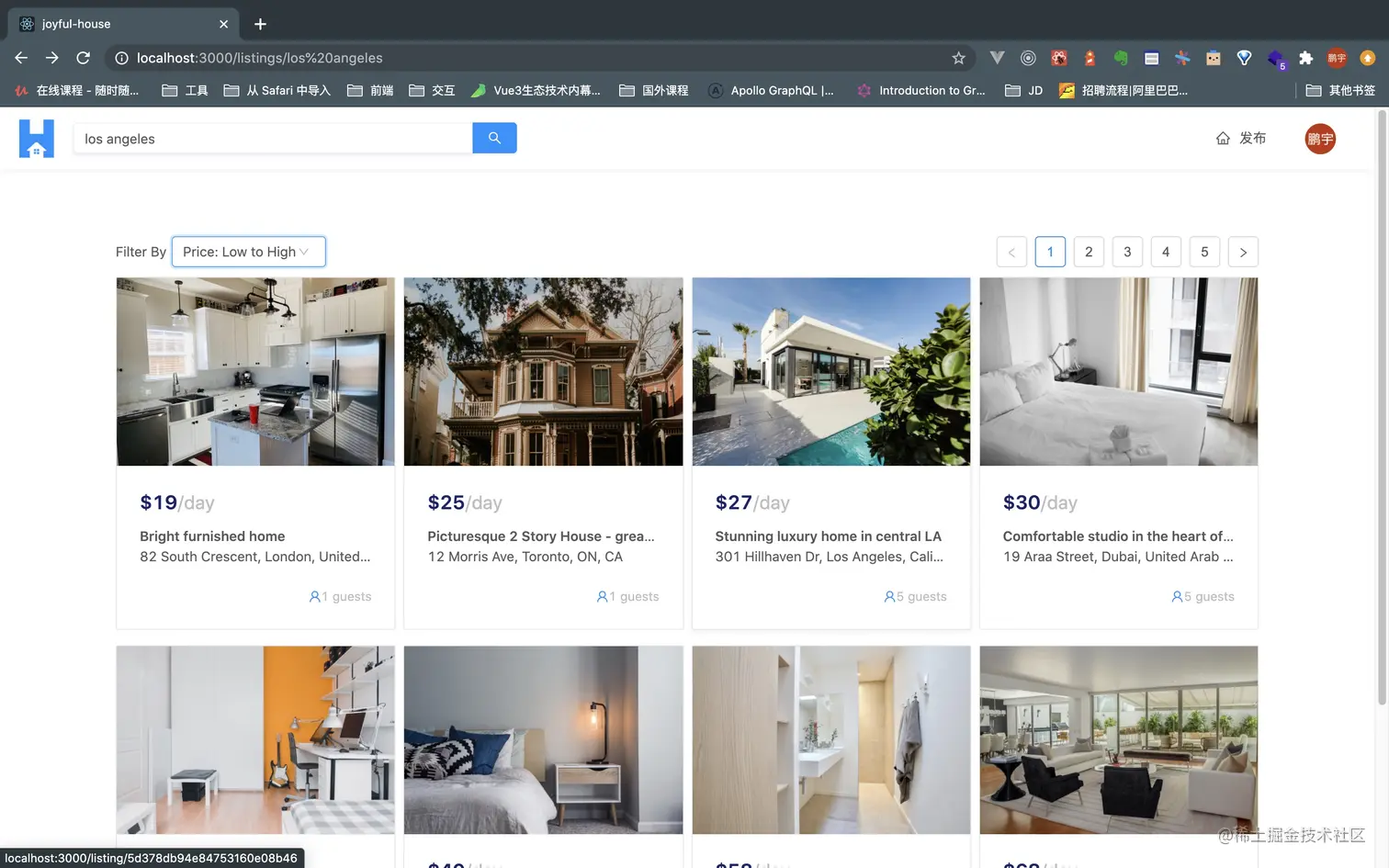Click the site info icon in address bar
This screenshot has height=868, width=1389.
(121, 58)
